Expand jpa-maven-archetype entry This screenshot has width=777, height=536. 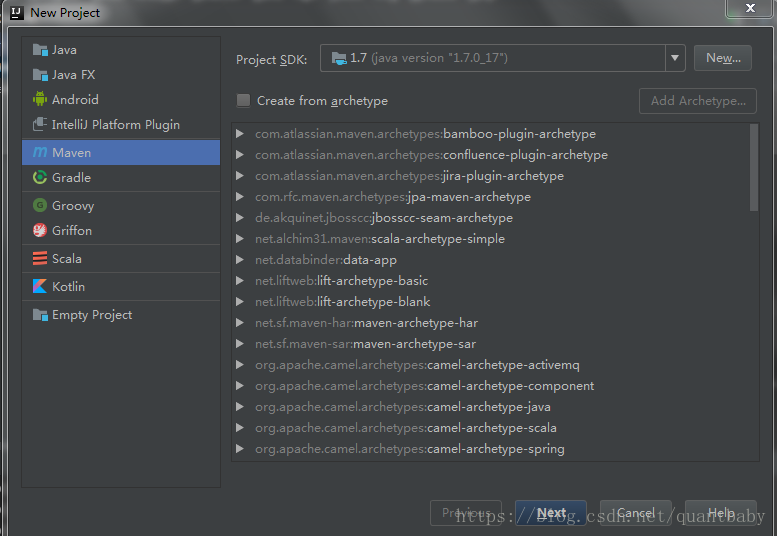240,197
